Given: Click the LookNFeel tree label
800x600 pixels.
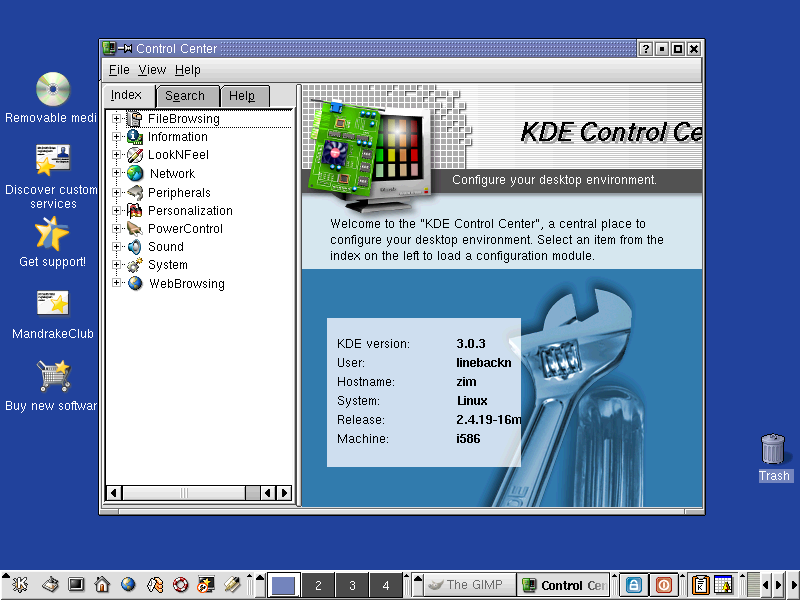Looking at the screenshot, I should pyautogui.click(x=178, y=155).
